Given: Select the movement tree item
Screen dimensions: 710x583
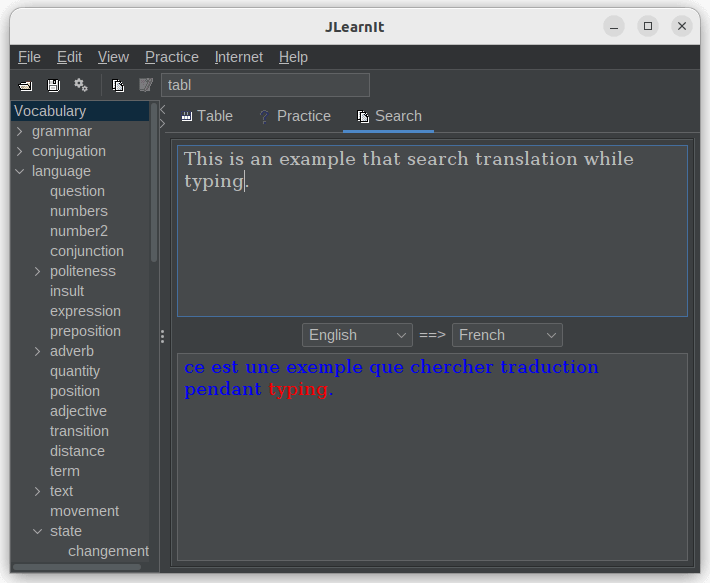Looking at the screenshot, I should (x=85, y=511).
